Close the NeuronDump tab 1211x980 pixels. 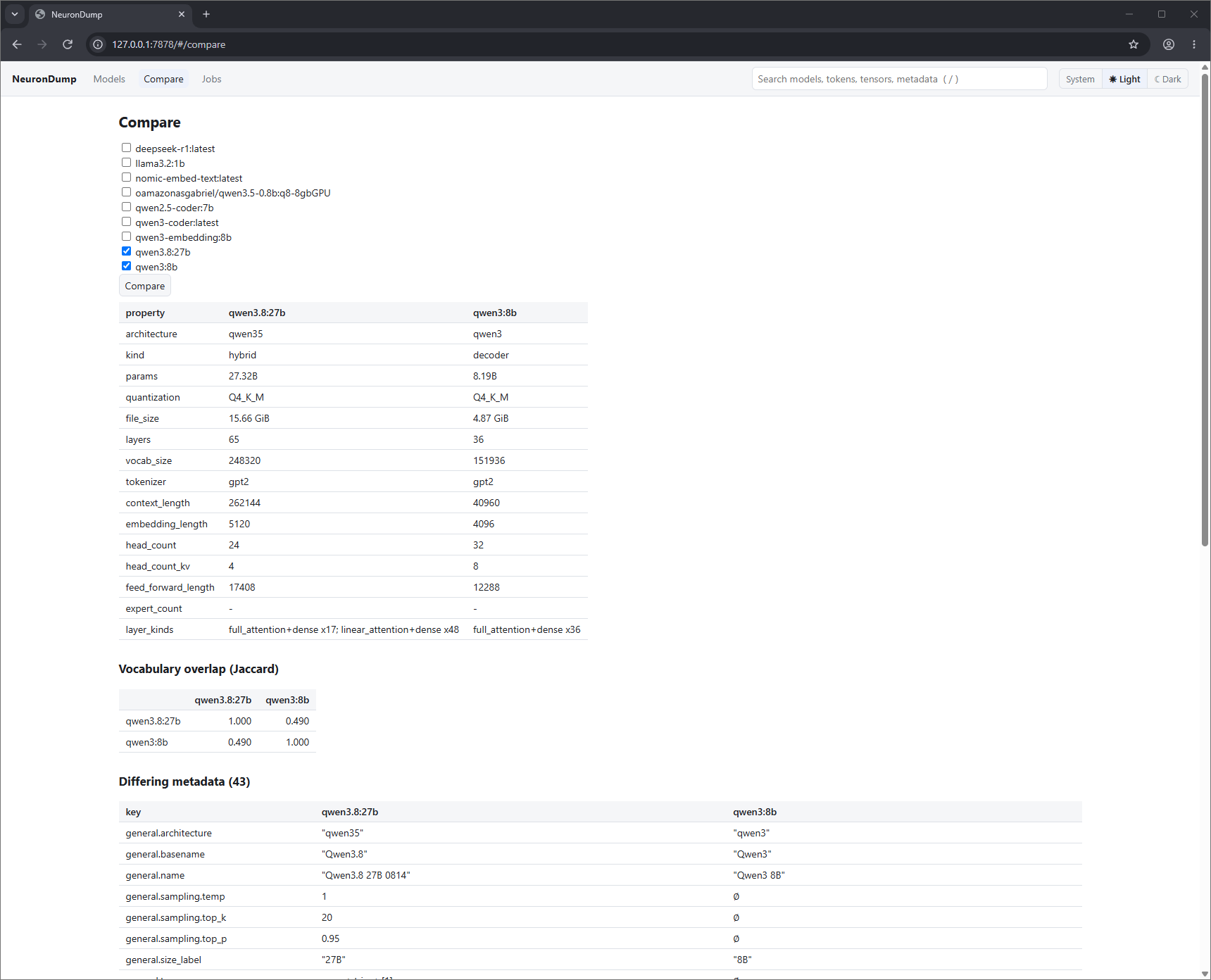coord(182,14)
